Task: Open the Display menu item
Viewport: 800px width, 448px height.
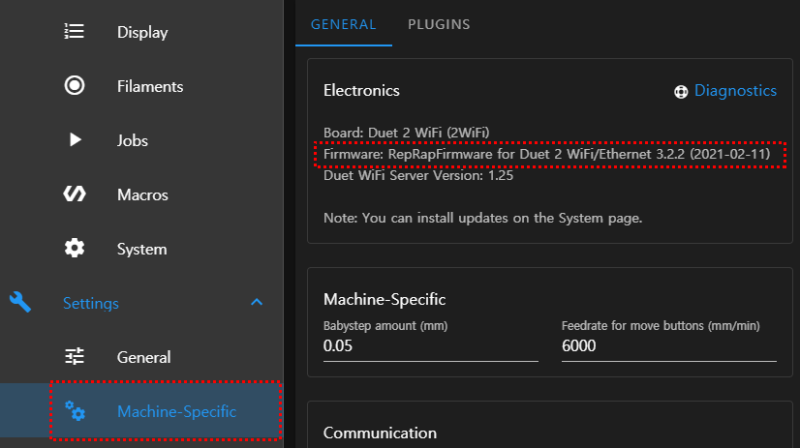Action: coord(142,32)
